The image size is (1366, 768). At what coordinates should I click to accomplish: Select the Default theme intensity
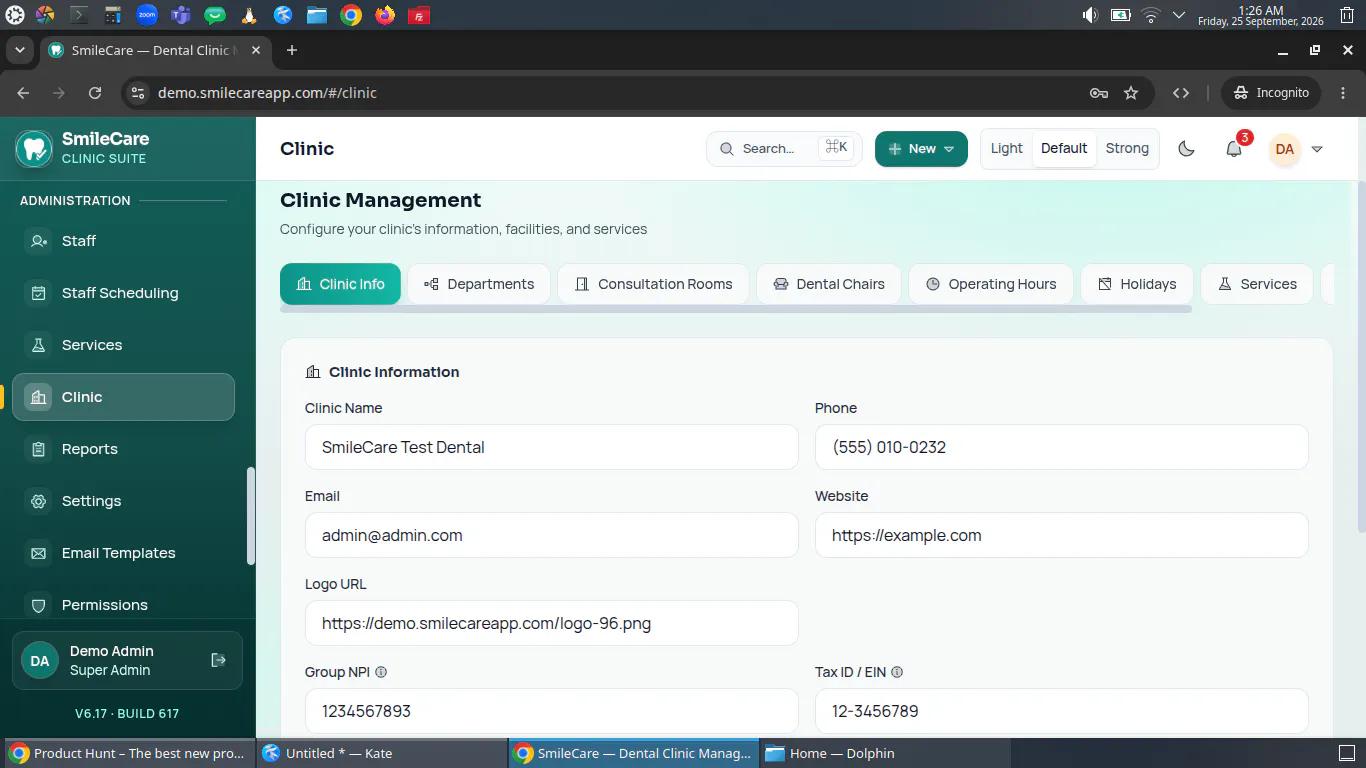(1064, 149)
